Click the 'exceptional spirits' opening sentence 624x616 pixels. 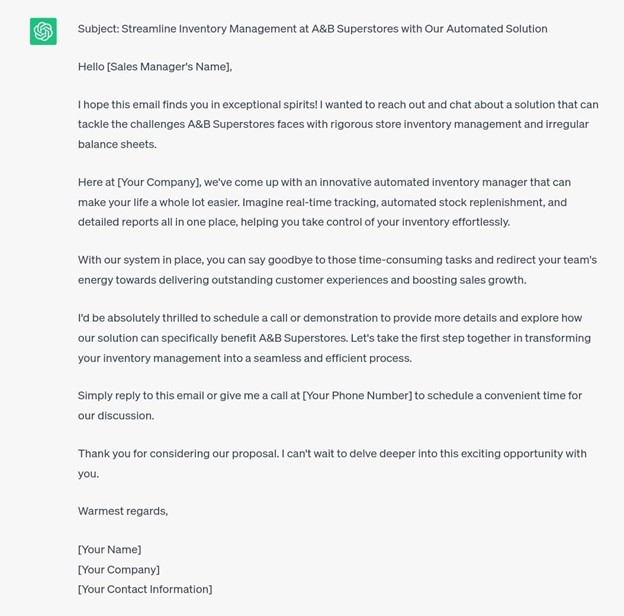(x=198, y=105)
